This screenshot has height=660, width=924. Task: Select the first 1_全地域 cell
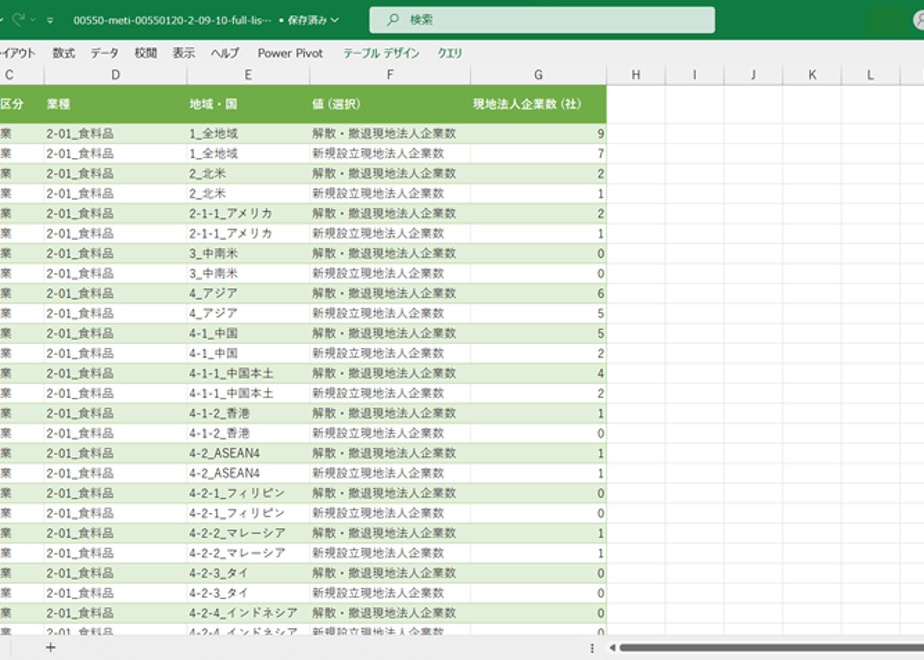pyautogui.click(x=248, y=134)
